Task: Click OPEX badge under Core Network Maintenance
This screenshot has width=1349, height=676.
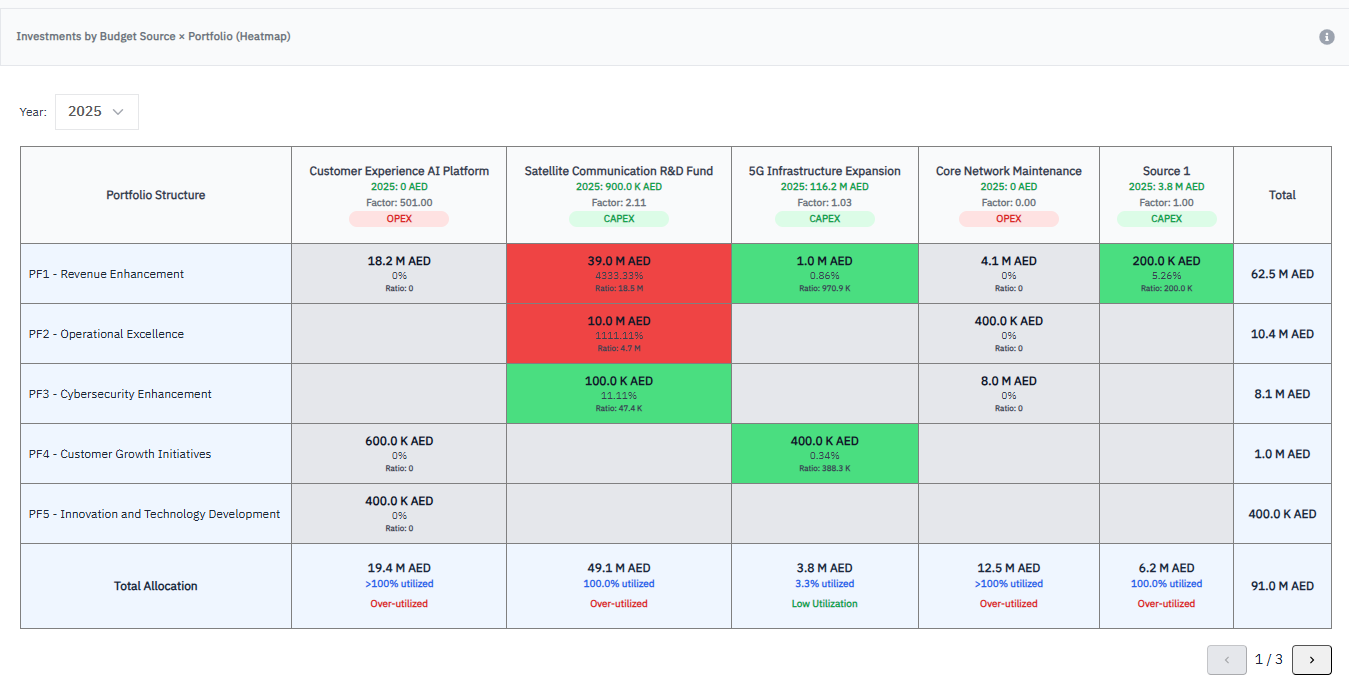Action: pos(1008,219)
